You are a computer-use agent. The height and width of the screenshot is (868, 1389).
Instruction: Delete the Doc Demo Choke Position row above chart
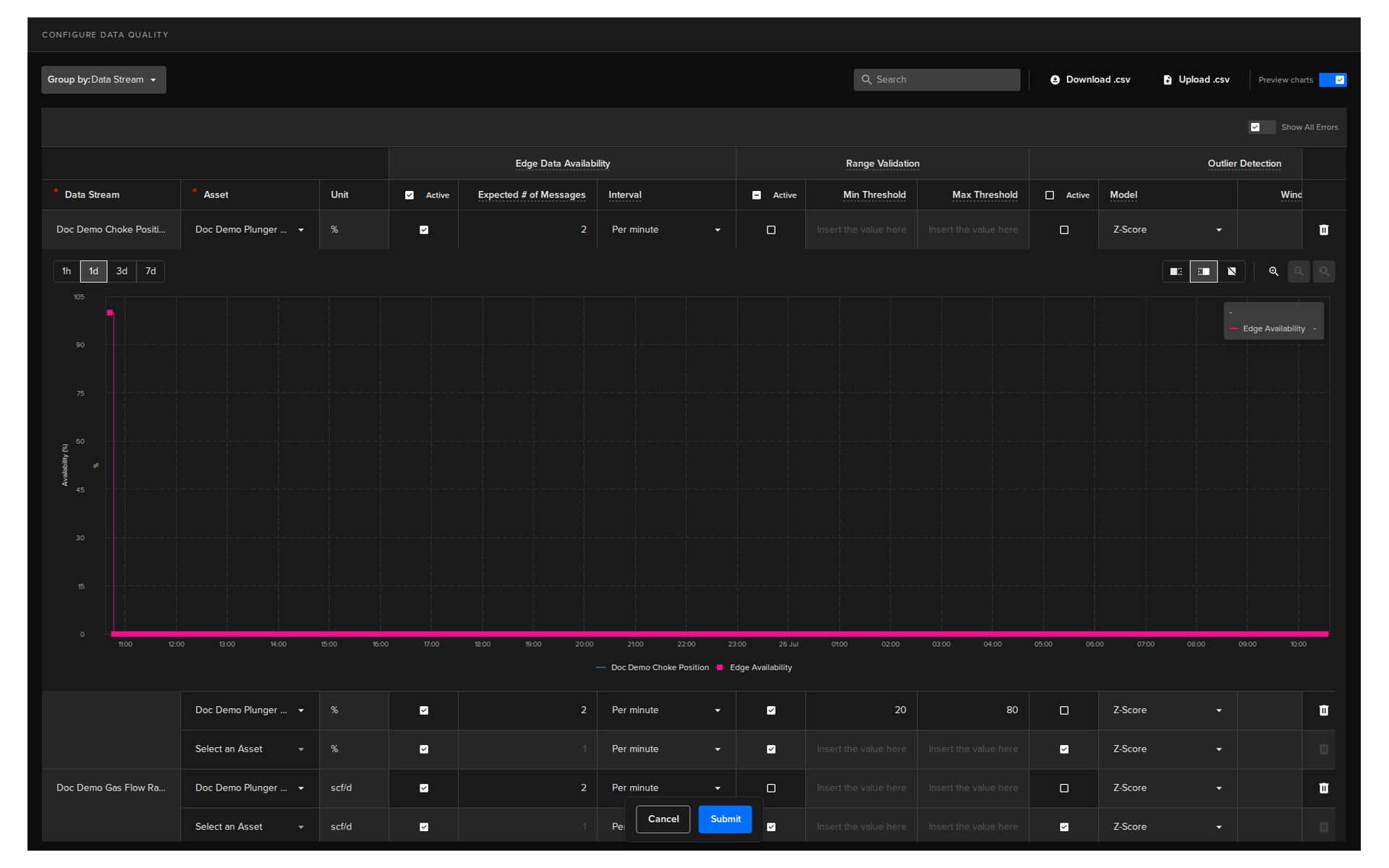pos(1324,229)
